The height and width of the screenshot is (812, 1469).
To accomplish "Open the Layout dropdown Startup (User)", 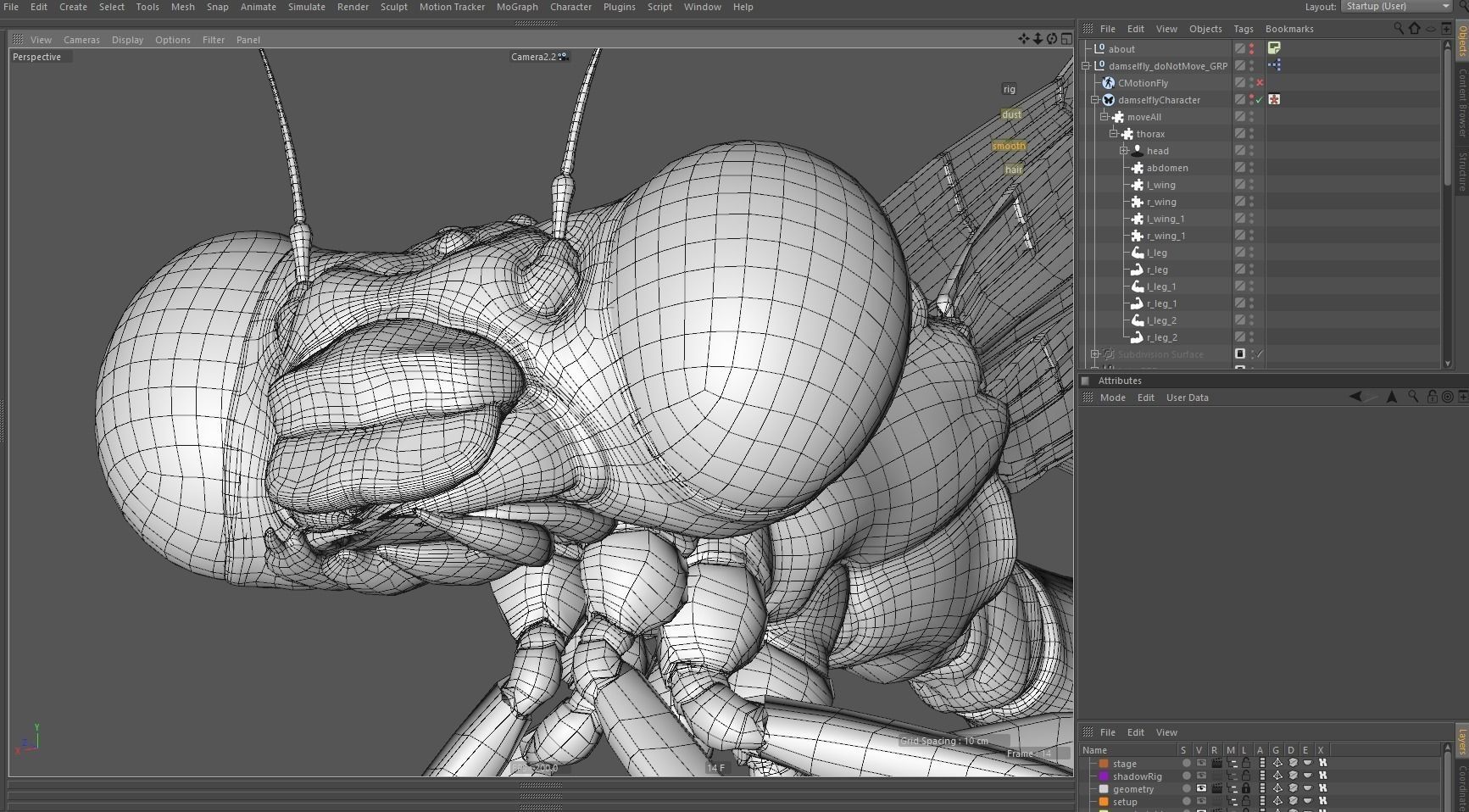I will click(x=1395, y=6).
